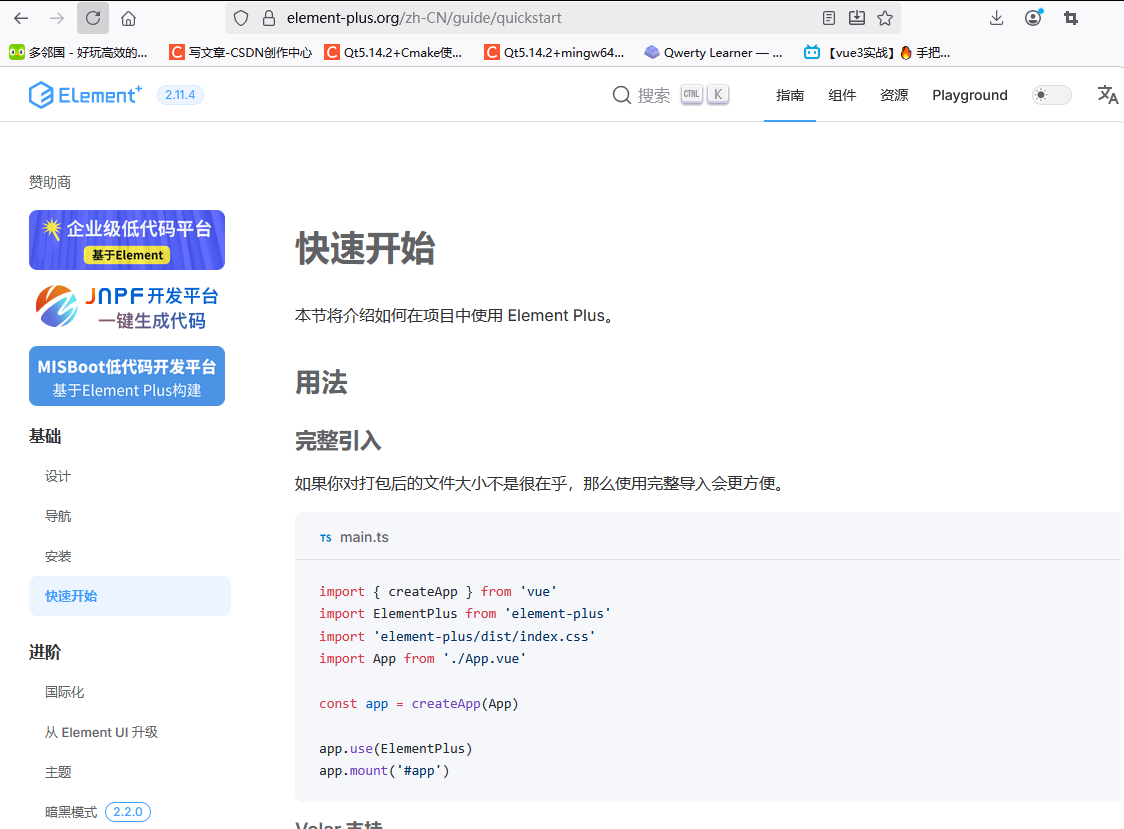Open the Qt5.14.2+mingw64 bookmark

click(x=554, y=52)
